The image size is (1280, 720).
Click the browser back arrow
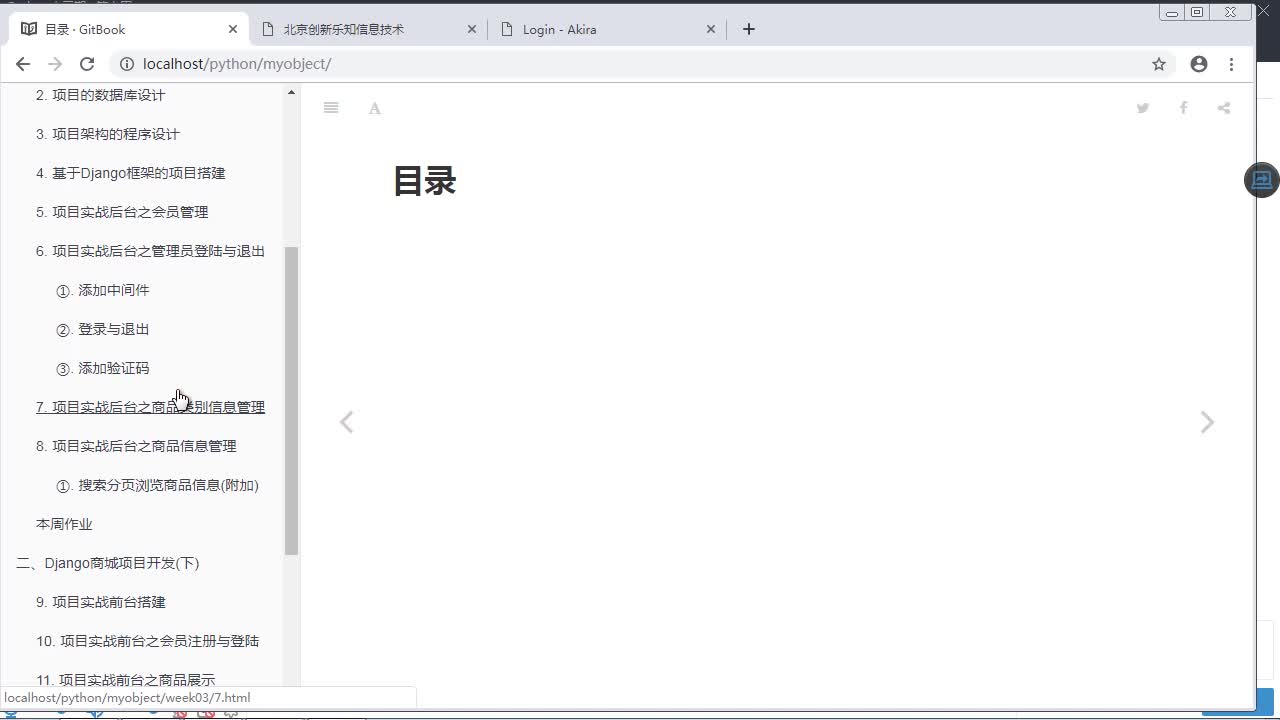[23, 64]
